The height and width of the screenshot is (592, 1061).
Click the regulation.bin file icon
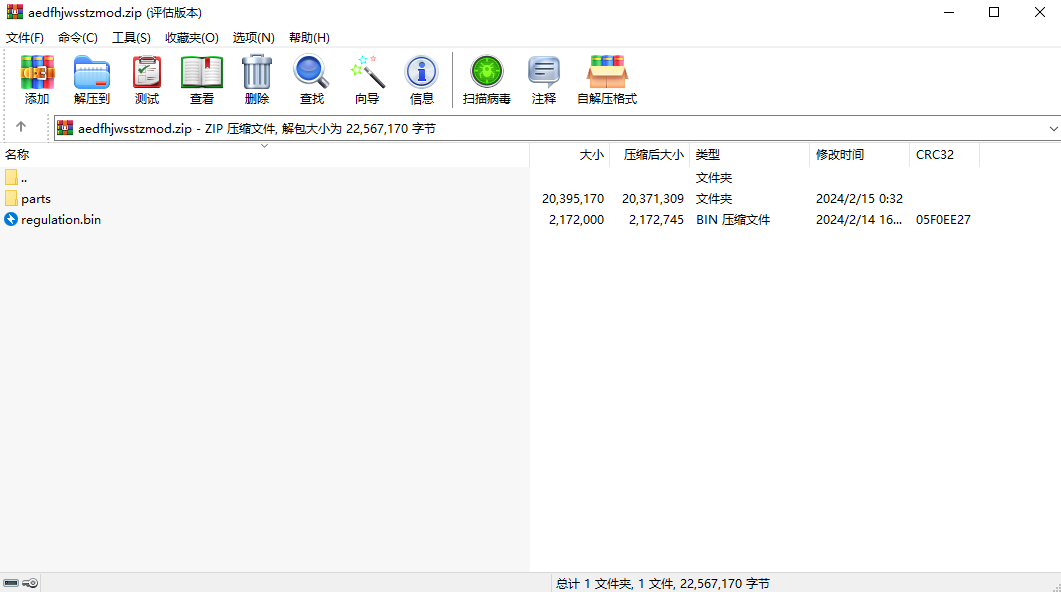(11, 219)
